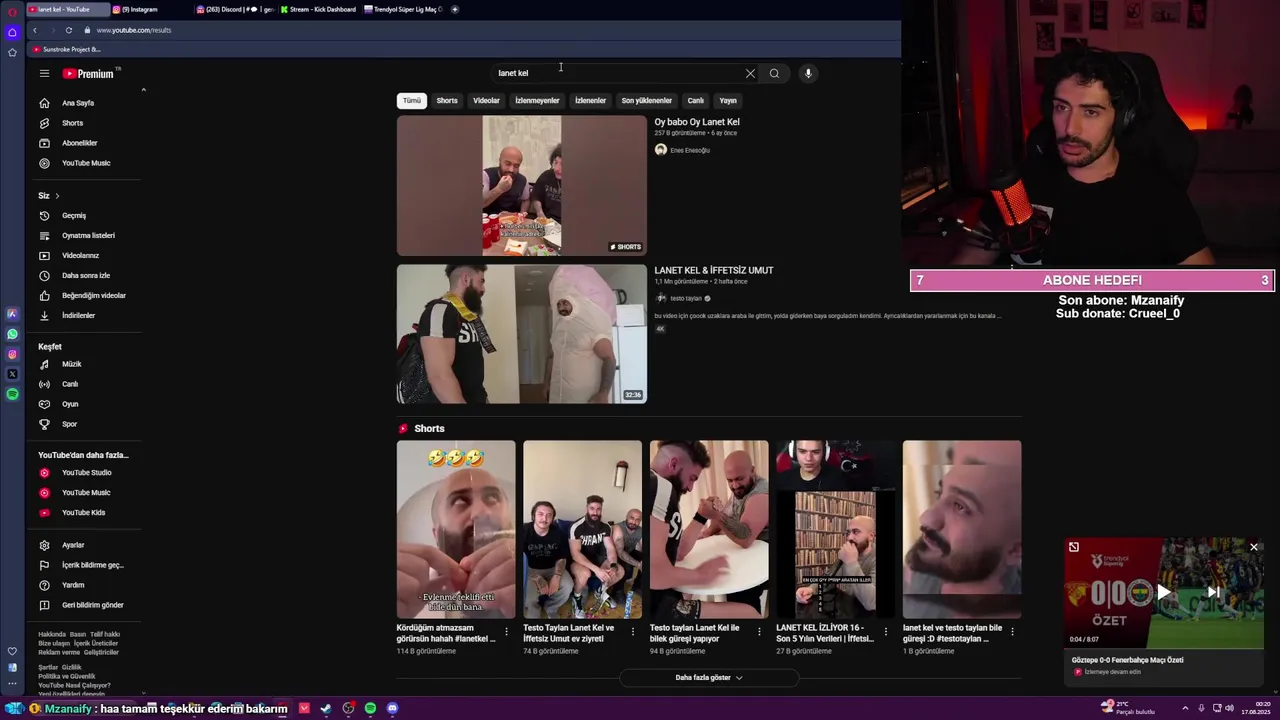Go back in browser navigation

click(34, 30)
